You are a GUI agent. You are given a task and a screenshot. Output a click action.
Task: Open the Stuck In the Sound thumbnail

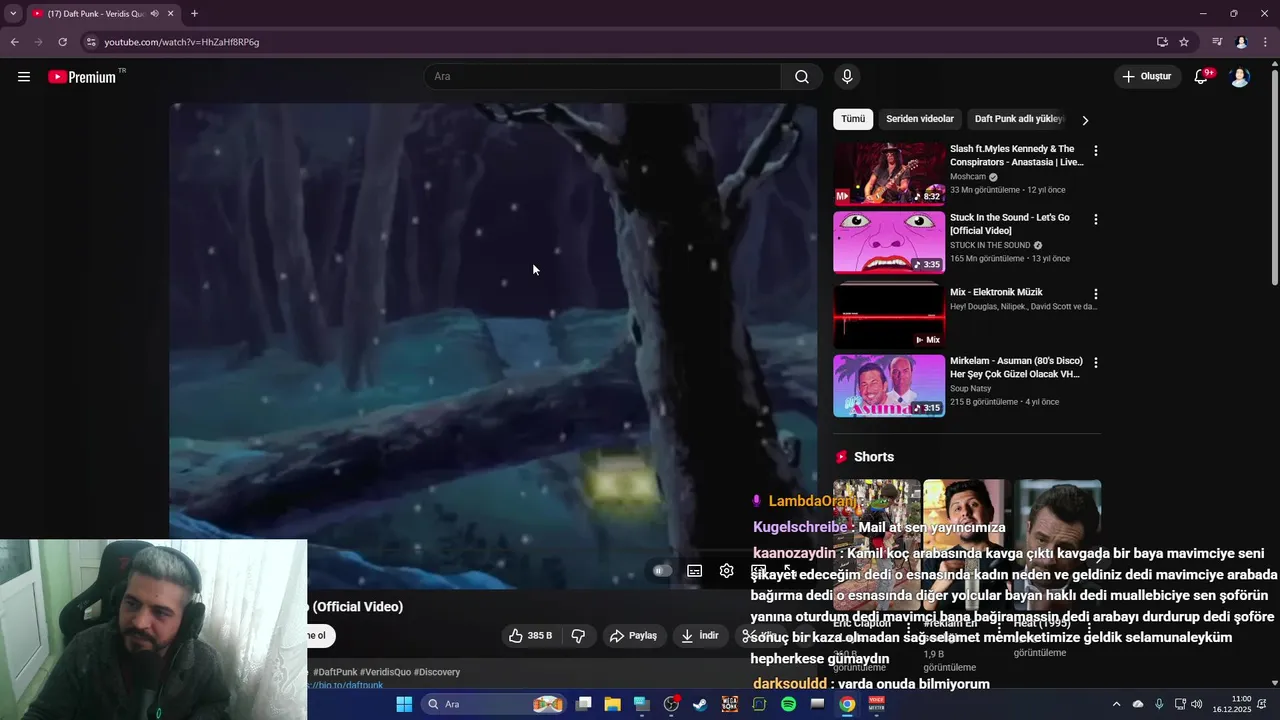click(x=889, y=242)
